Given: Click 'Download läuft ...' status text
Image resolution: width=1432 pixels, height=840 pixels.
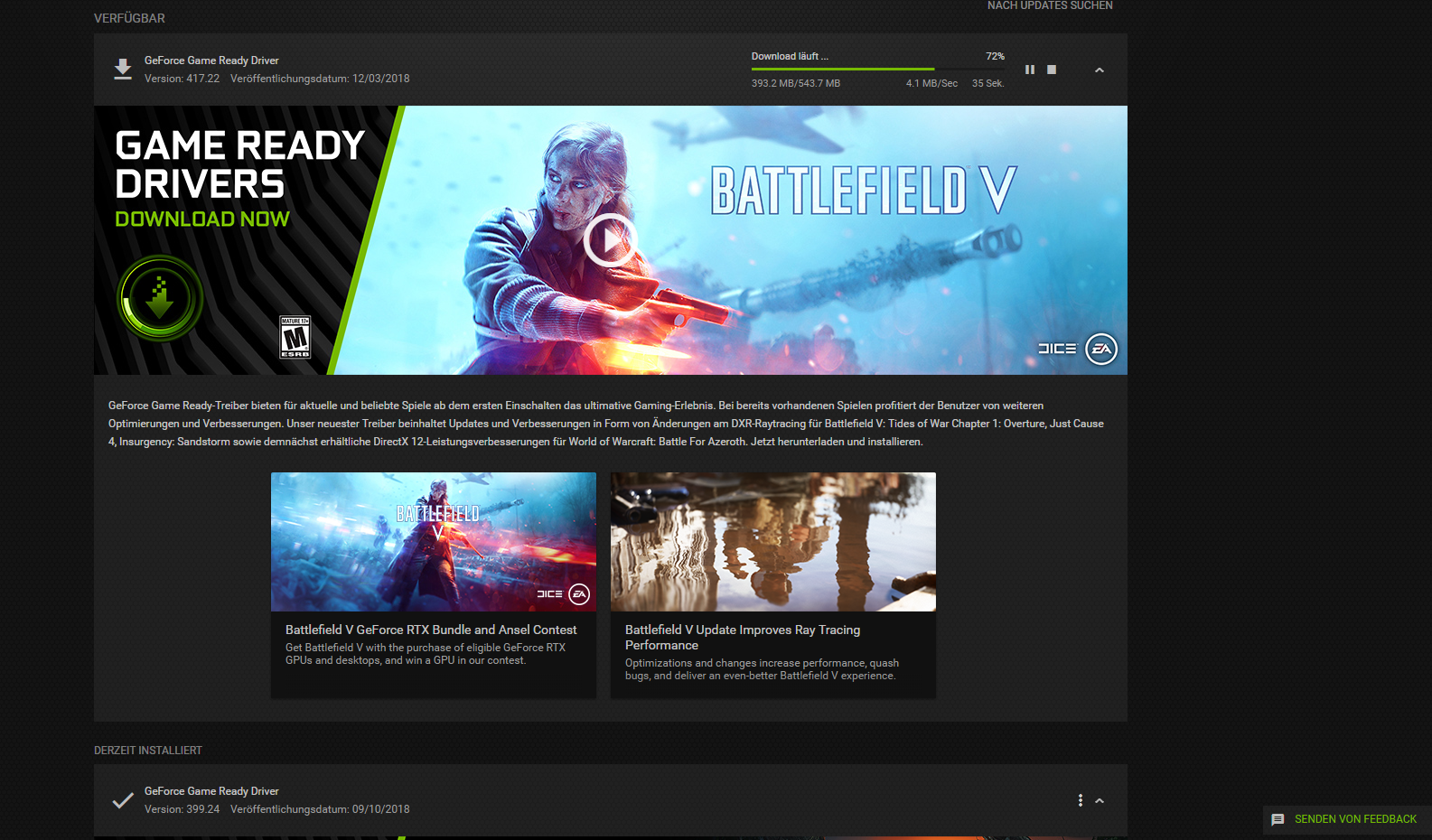Looking at the screenshot, I should (790, 56).
